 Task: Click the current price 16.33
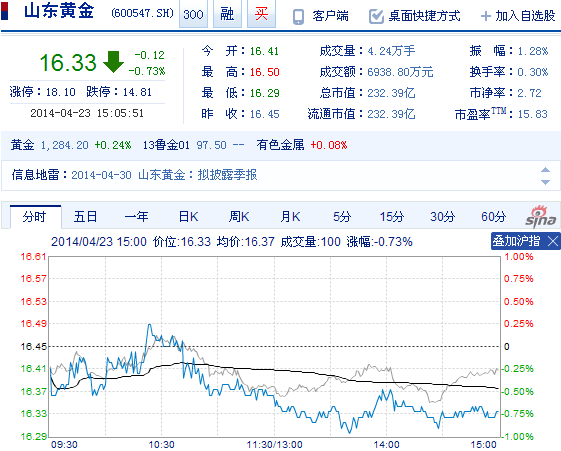pos(68,62)
